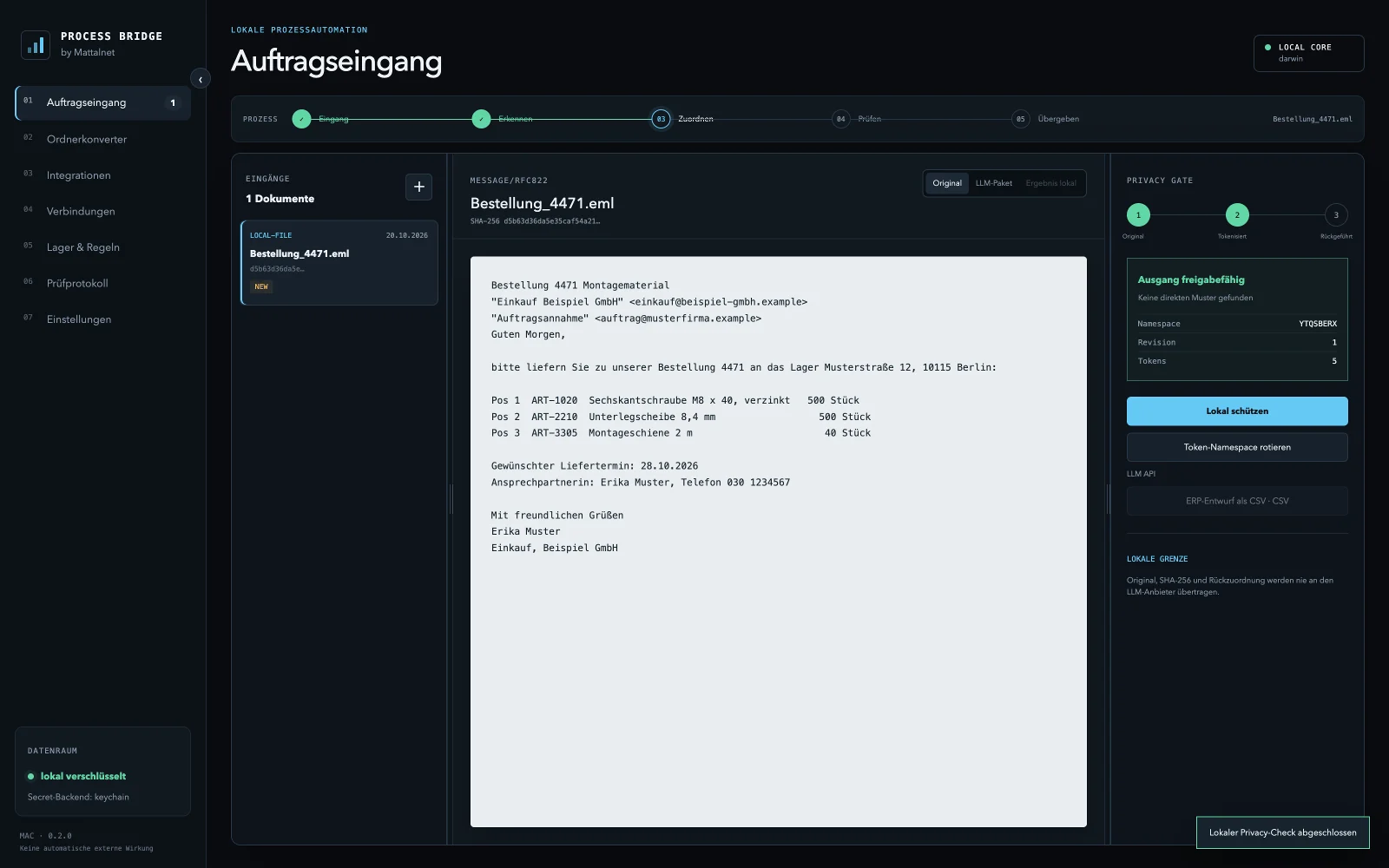The height and width of the screenshot is (868, 1389).
Task: Select process step 04 Prüfen
Action: [840, 119]
